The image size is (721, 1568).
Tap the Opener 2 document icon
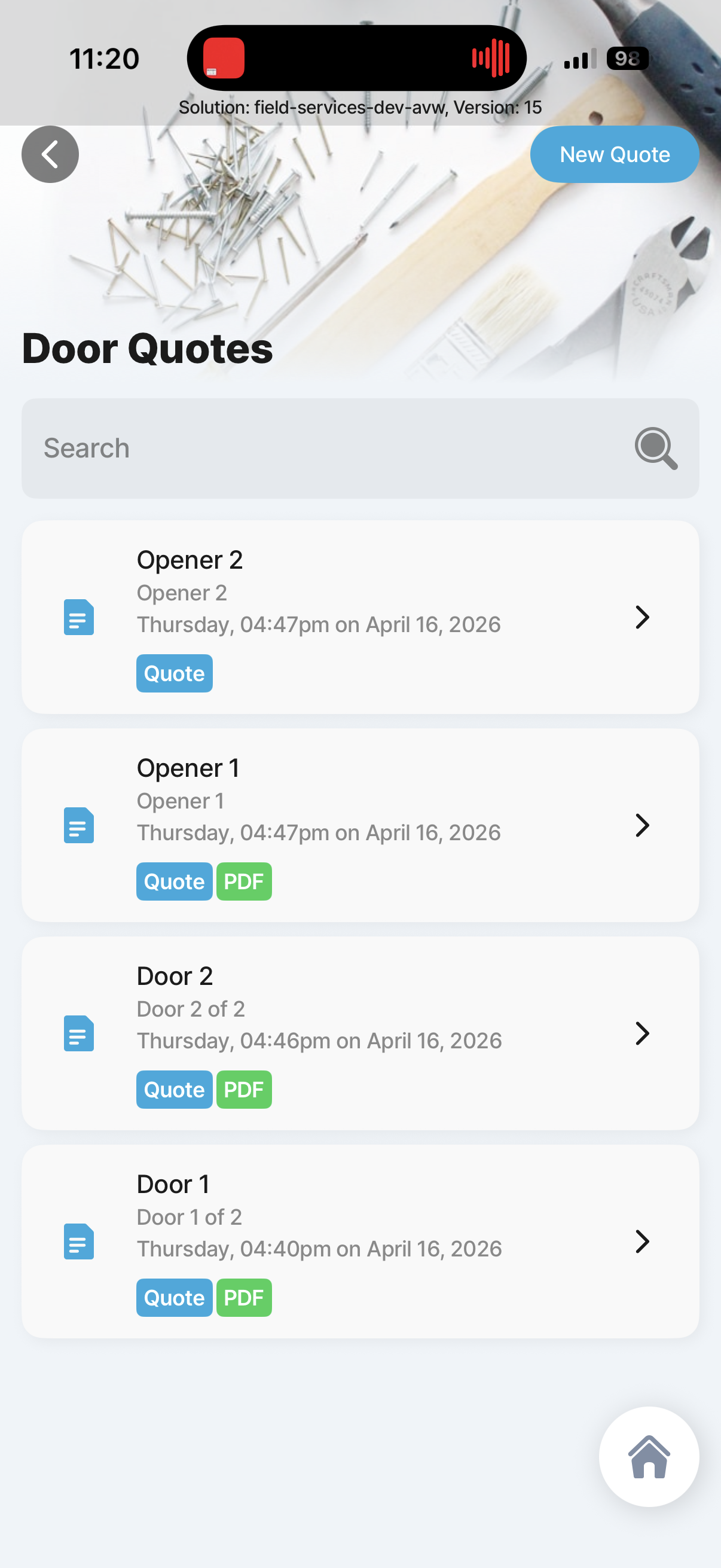point(79,617)
